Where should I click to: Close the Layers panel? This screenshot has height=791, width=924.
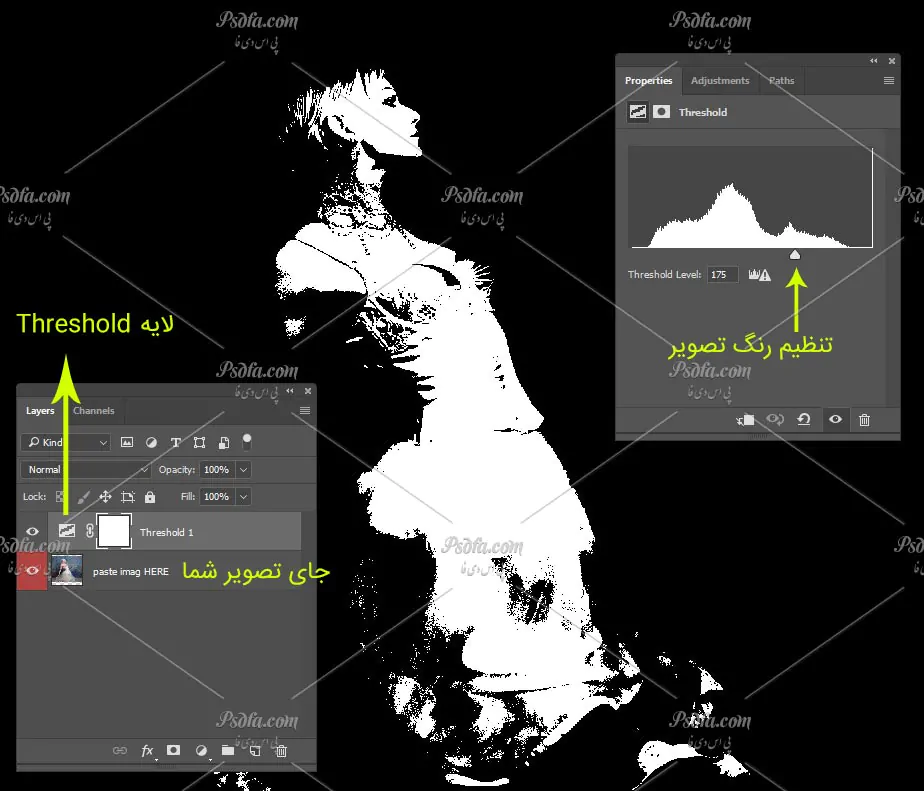(x=308, y=391)
